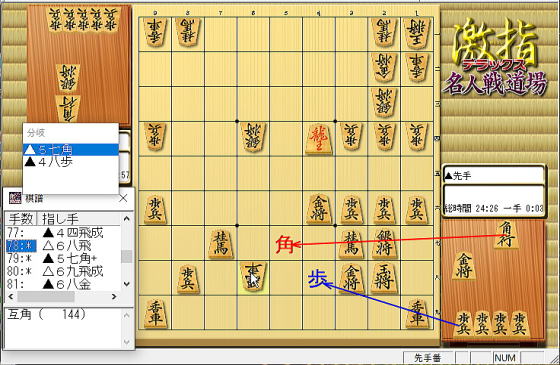Click the 手数 column header
Viewport: 560px width, 365px height.
(x=21, y=219)
